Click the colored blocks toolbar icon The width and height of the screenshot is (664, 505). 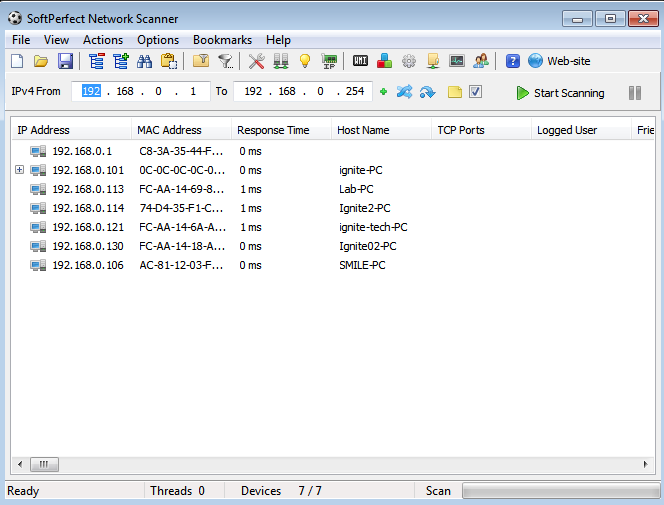point(385,61)
